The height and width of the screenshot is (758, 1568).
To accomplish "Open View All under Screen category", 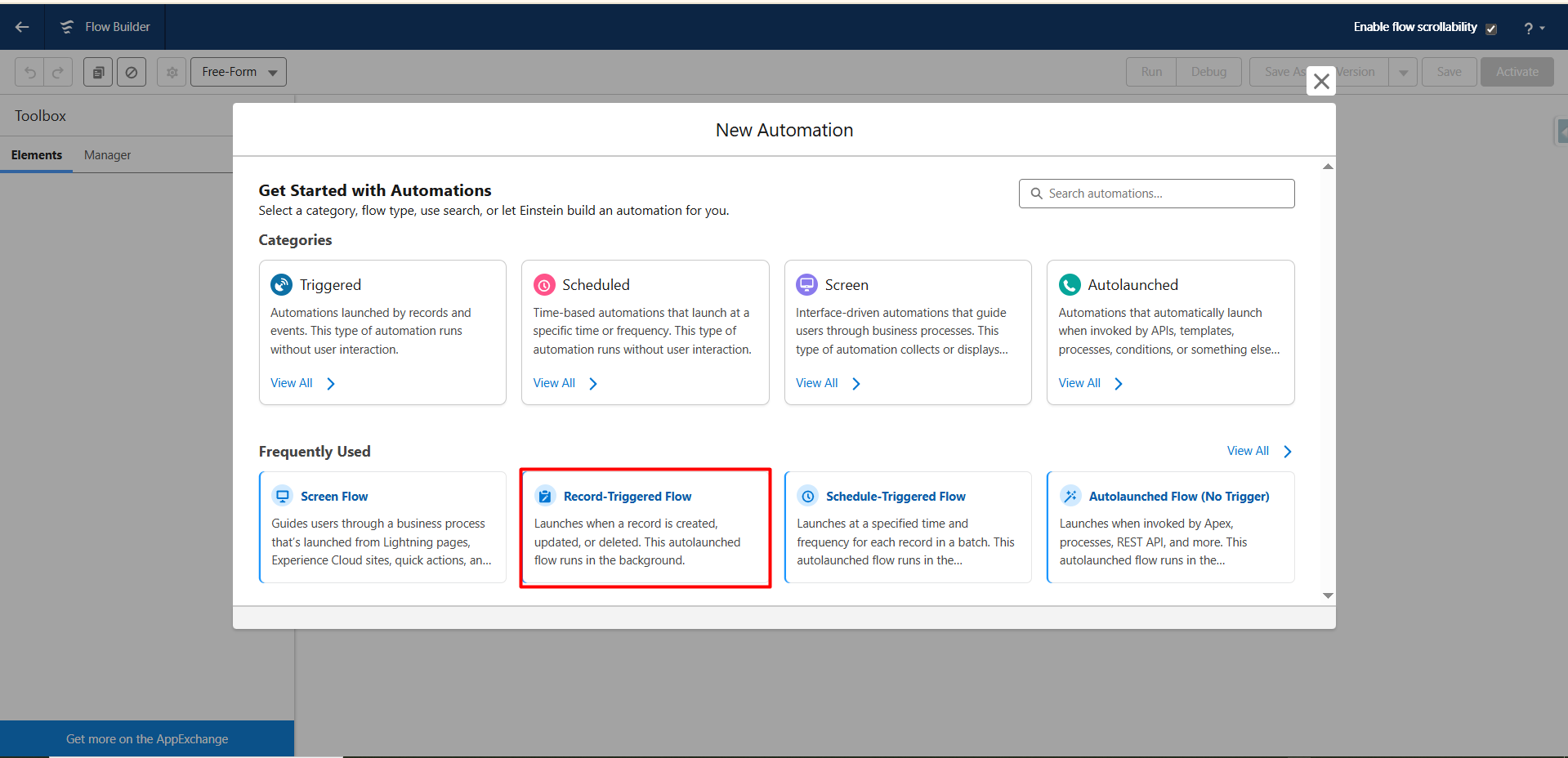I will [x=817, y=383].
